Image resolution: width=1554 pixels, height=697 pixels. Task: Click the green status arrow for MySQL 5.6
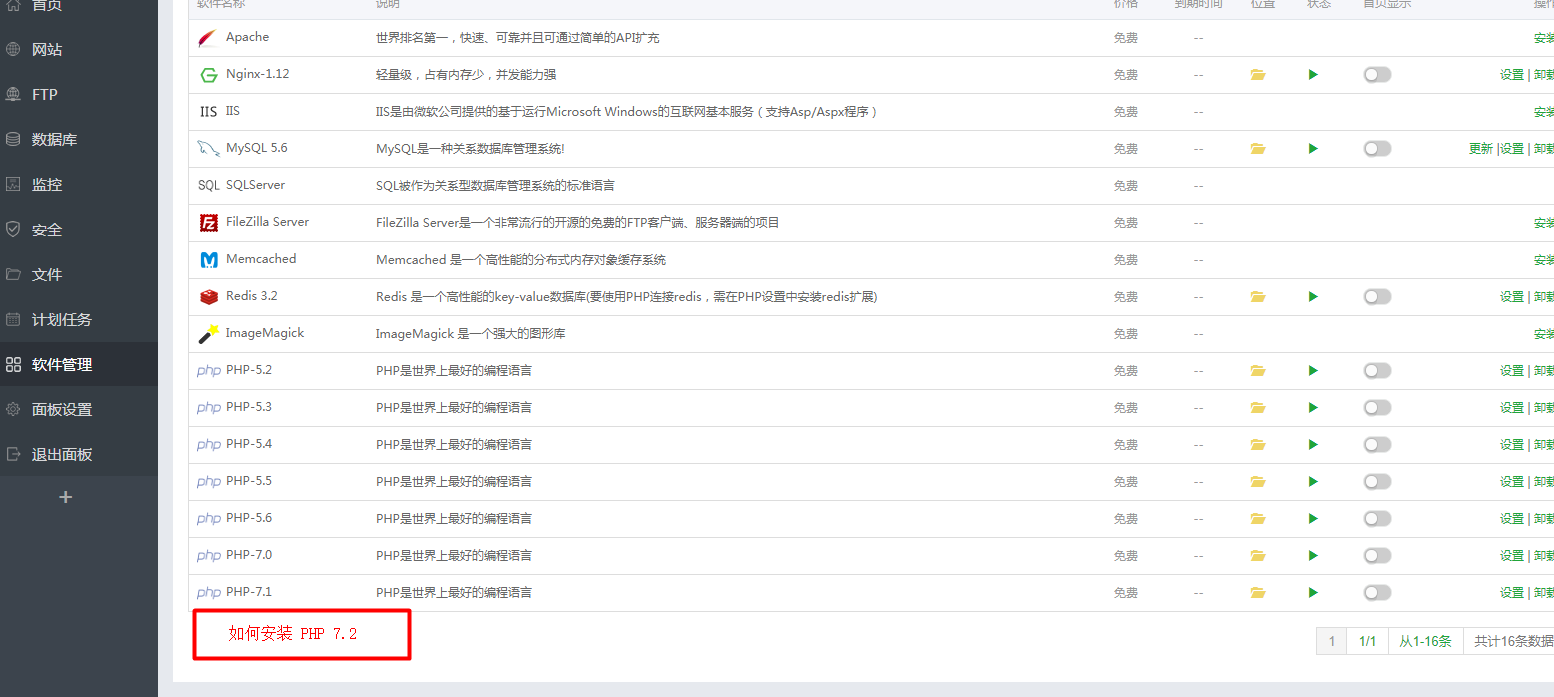1313,149
